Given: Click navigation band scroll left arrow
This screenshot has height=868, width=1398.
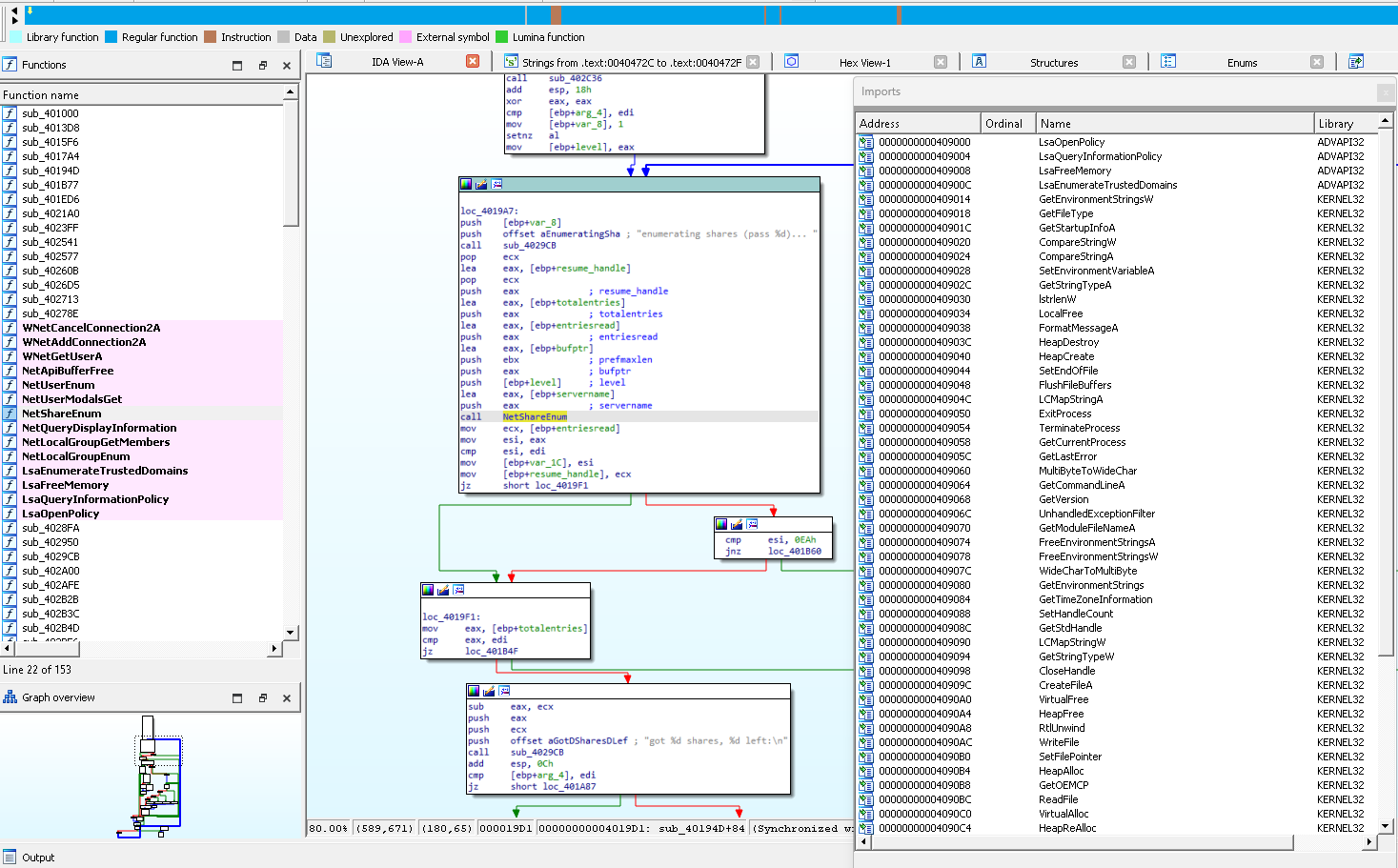Looking at the screenshot, I should [x=14, y=11].
